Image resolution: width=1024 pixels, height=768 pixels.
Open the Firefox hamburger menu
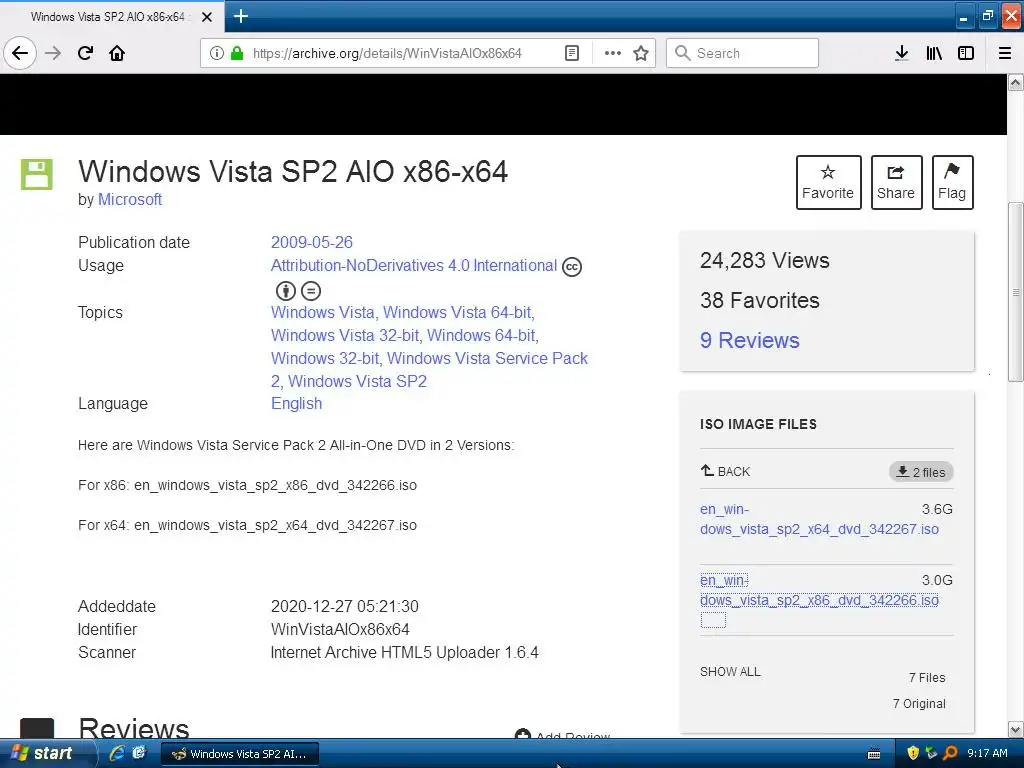1005,53
